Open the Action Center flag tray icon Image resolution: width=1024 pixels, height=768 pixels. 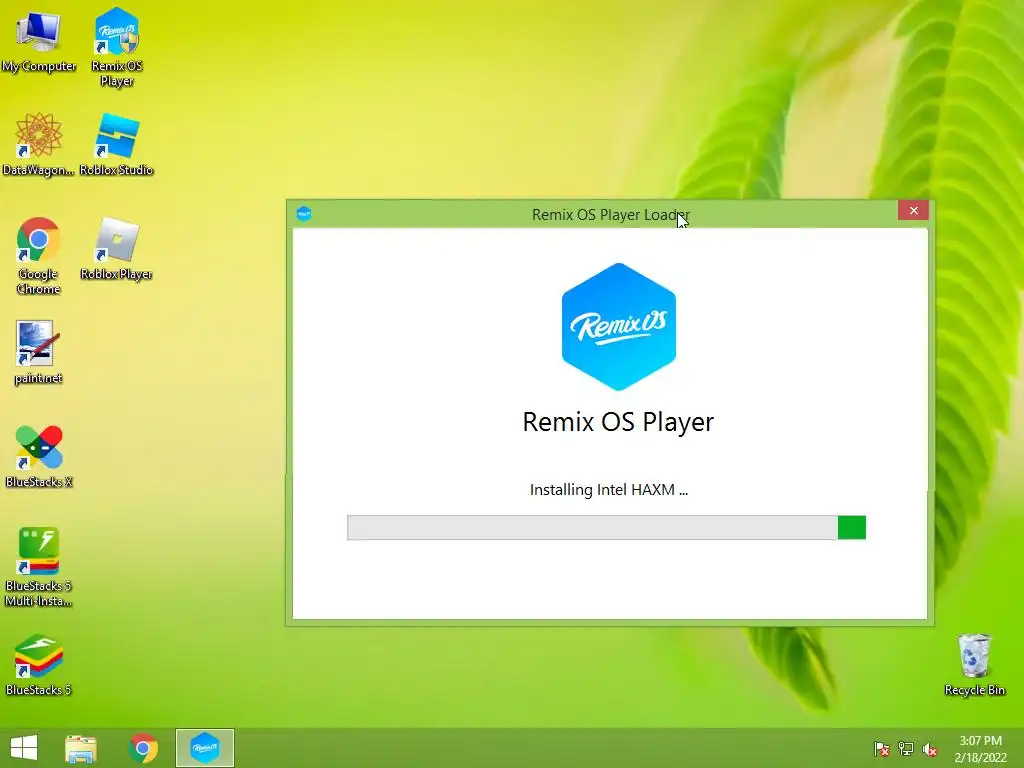882,749
